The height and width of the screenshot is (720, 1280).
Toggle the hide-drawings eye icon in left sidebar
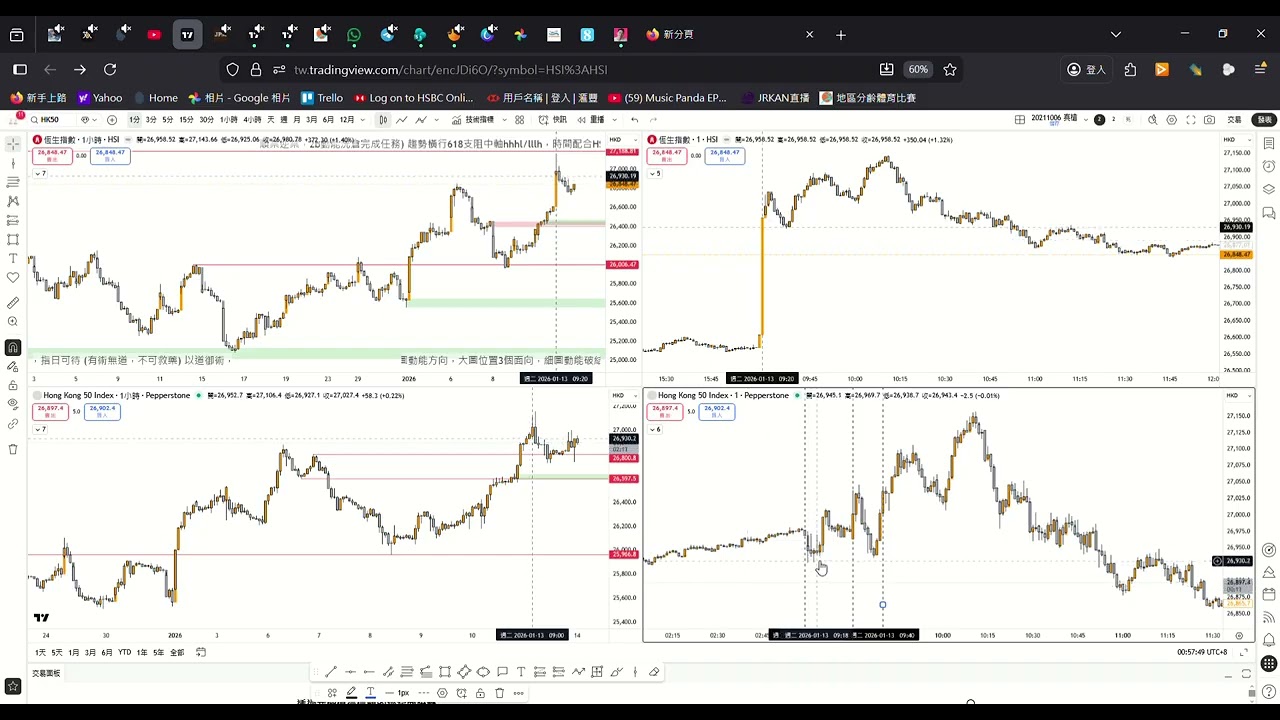pyautogui.click(x=13, y=404)
